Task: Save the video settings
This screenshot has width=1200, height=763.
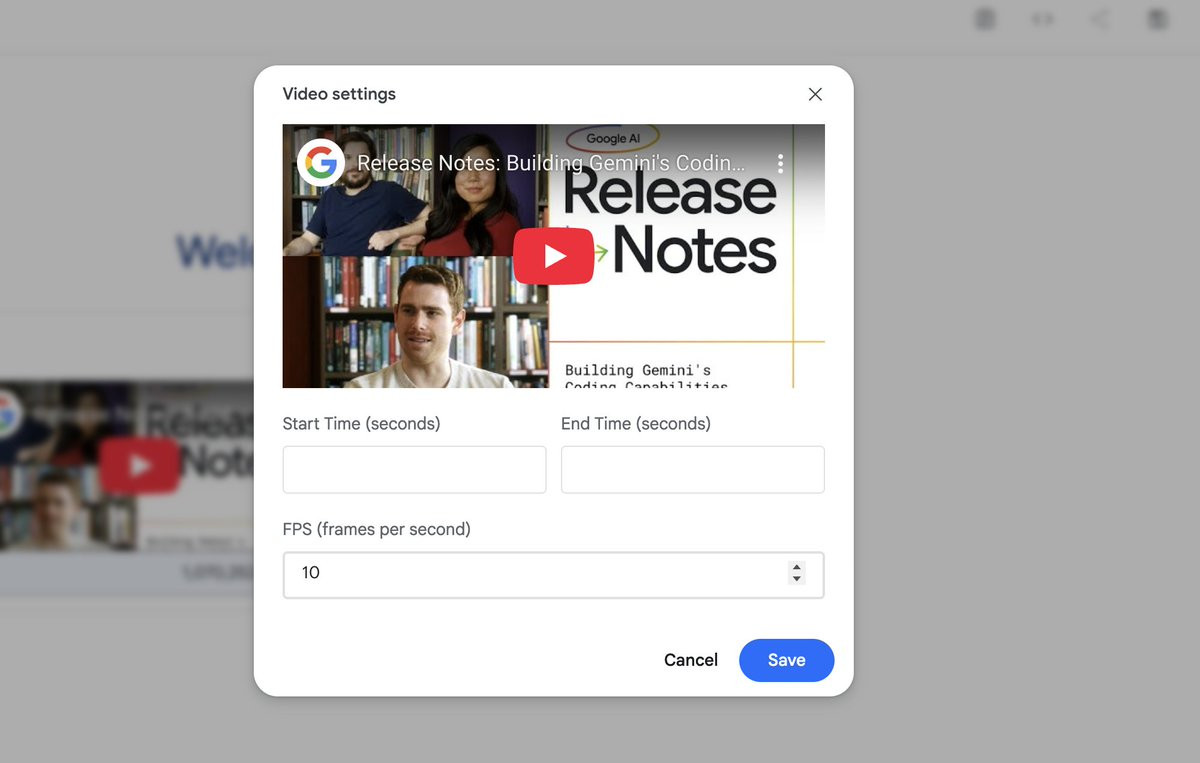Action: 786,660
